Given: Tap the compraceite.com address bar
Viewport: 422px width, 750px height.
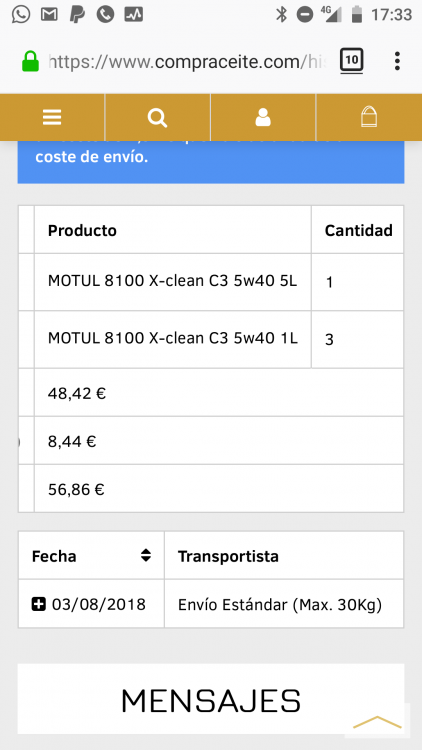Looking at the screenshot, I should click(187, 62).
